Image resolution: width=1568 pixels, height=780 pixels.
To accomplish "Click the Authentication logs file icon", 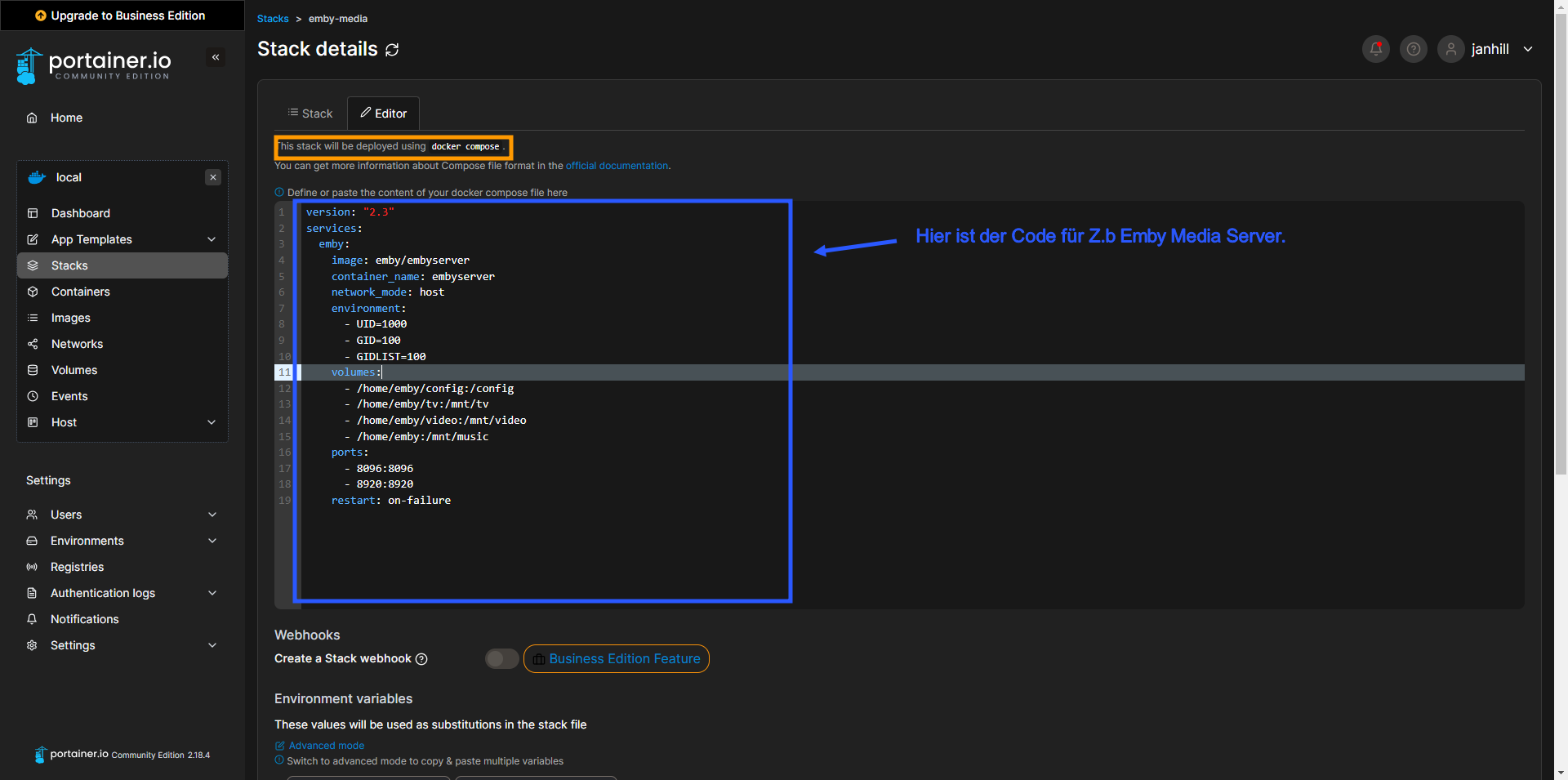I will tap(32, 593).
